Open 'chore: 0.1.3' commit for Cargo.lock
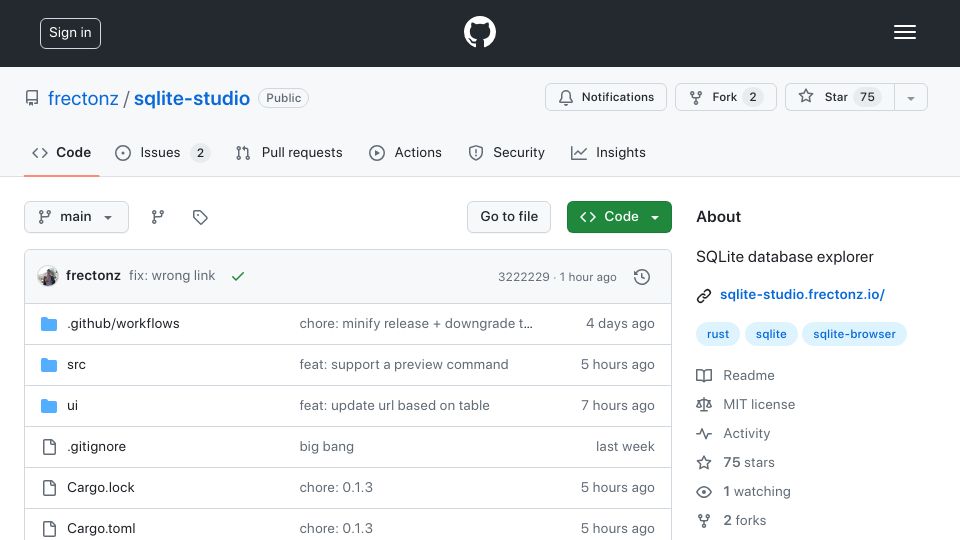960x540 pixels. tap(336, 487)
